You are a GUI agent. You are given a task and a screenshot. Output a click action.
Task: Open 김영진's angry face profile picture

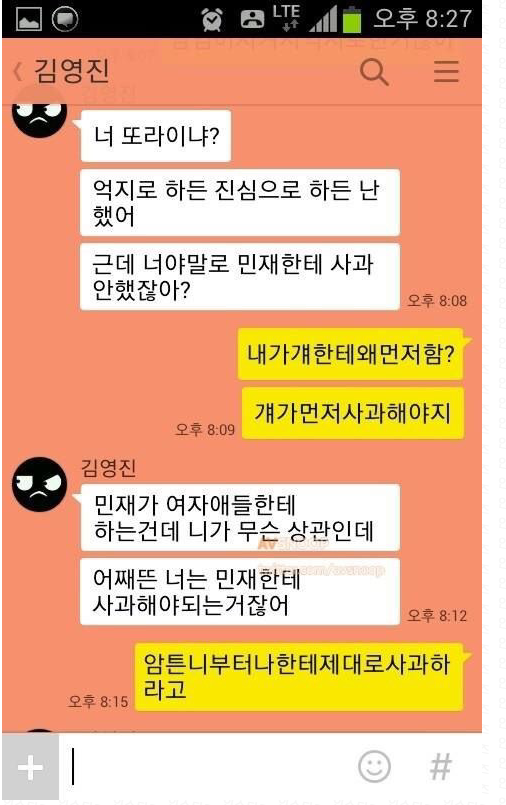click(x=40, y=484)
